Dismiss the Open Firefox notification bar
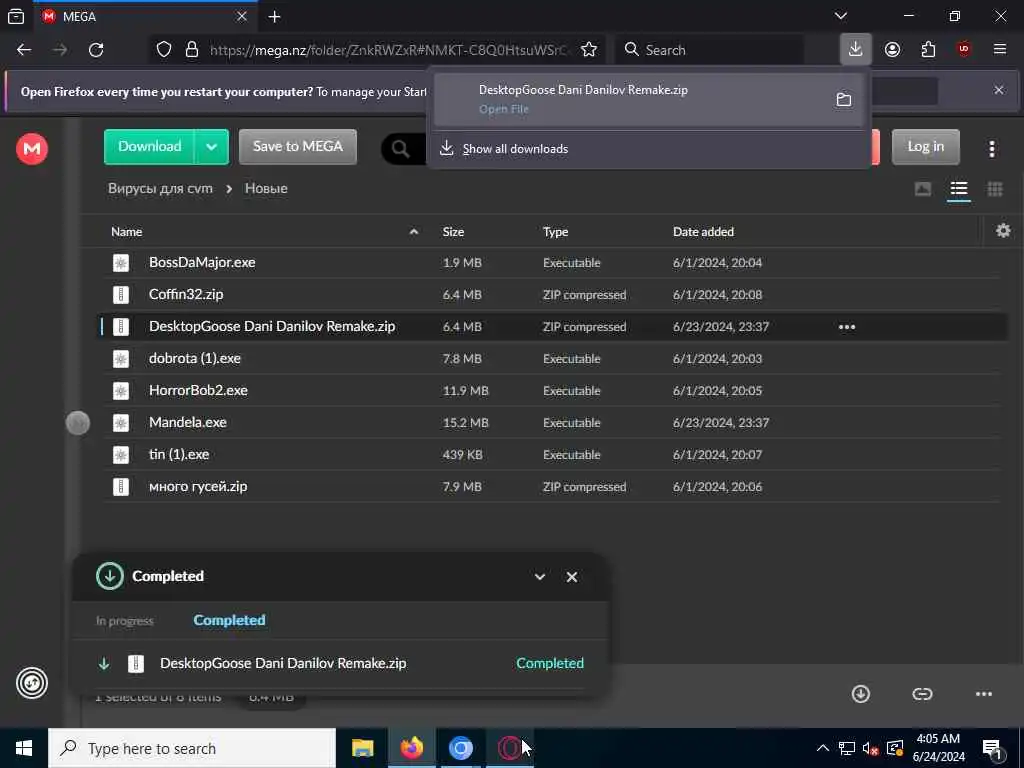 (x=999, y=90)
